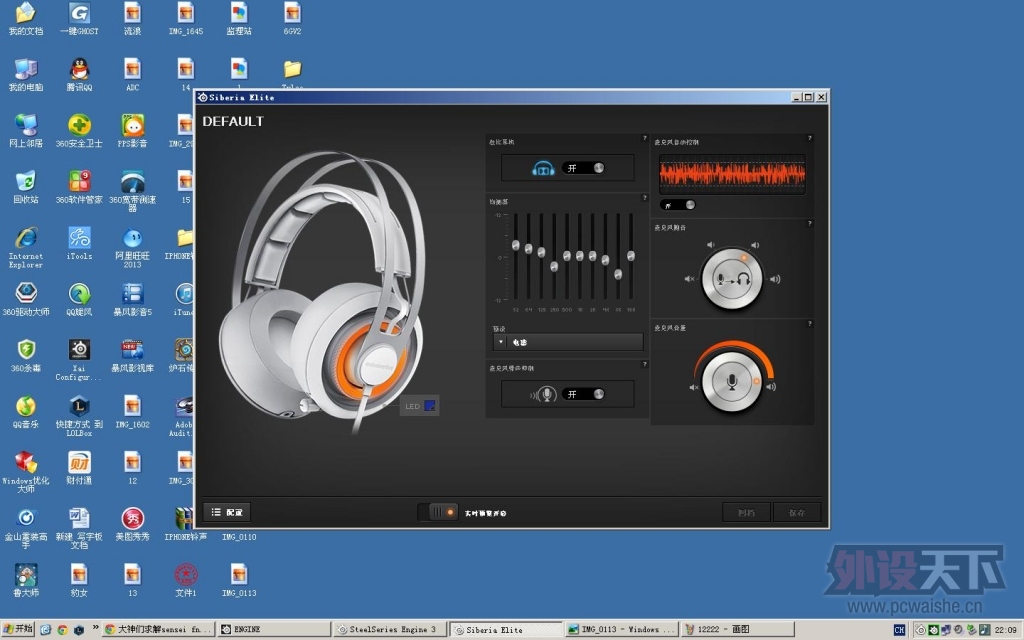Open 财付通 desktop icon
The height and width of the screenshot is (640, 1024).
[79, 468]
